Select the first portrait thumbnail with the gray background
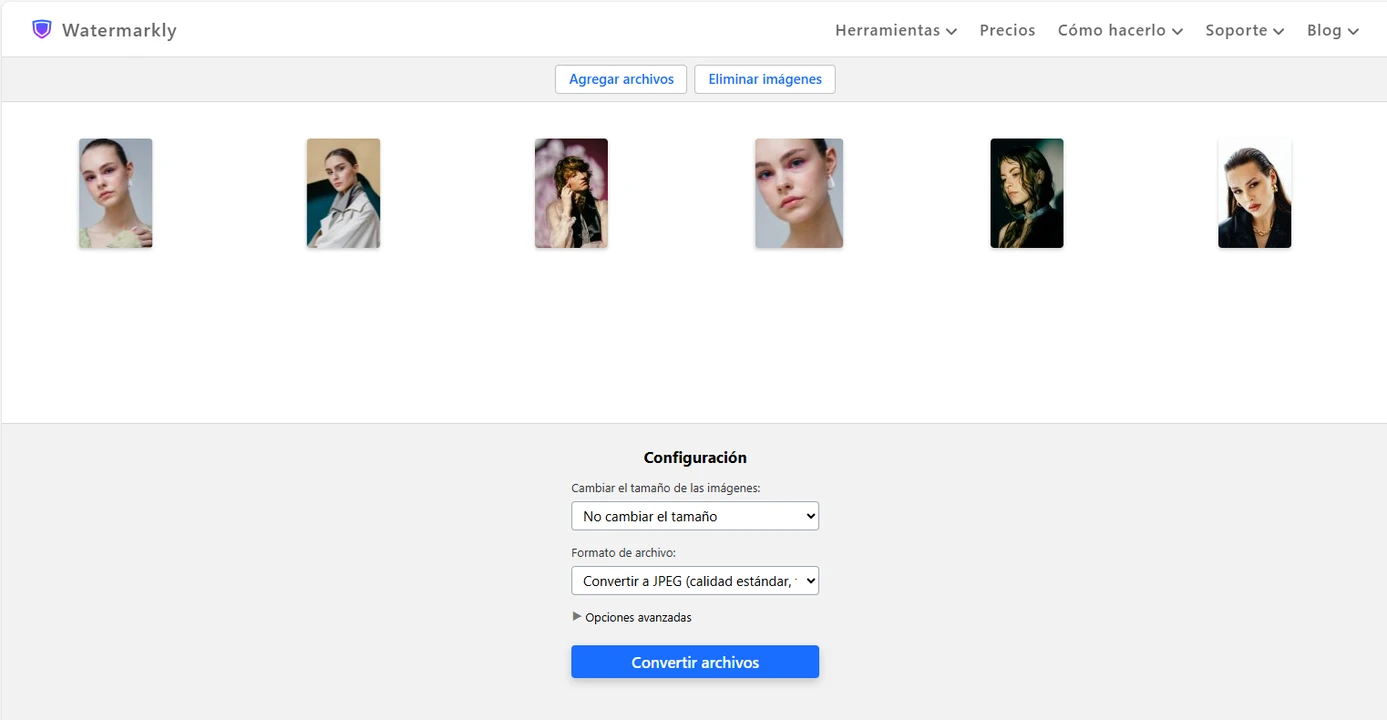Viewport: 1387px width, 720px height. [116, 193]
